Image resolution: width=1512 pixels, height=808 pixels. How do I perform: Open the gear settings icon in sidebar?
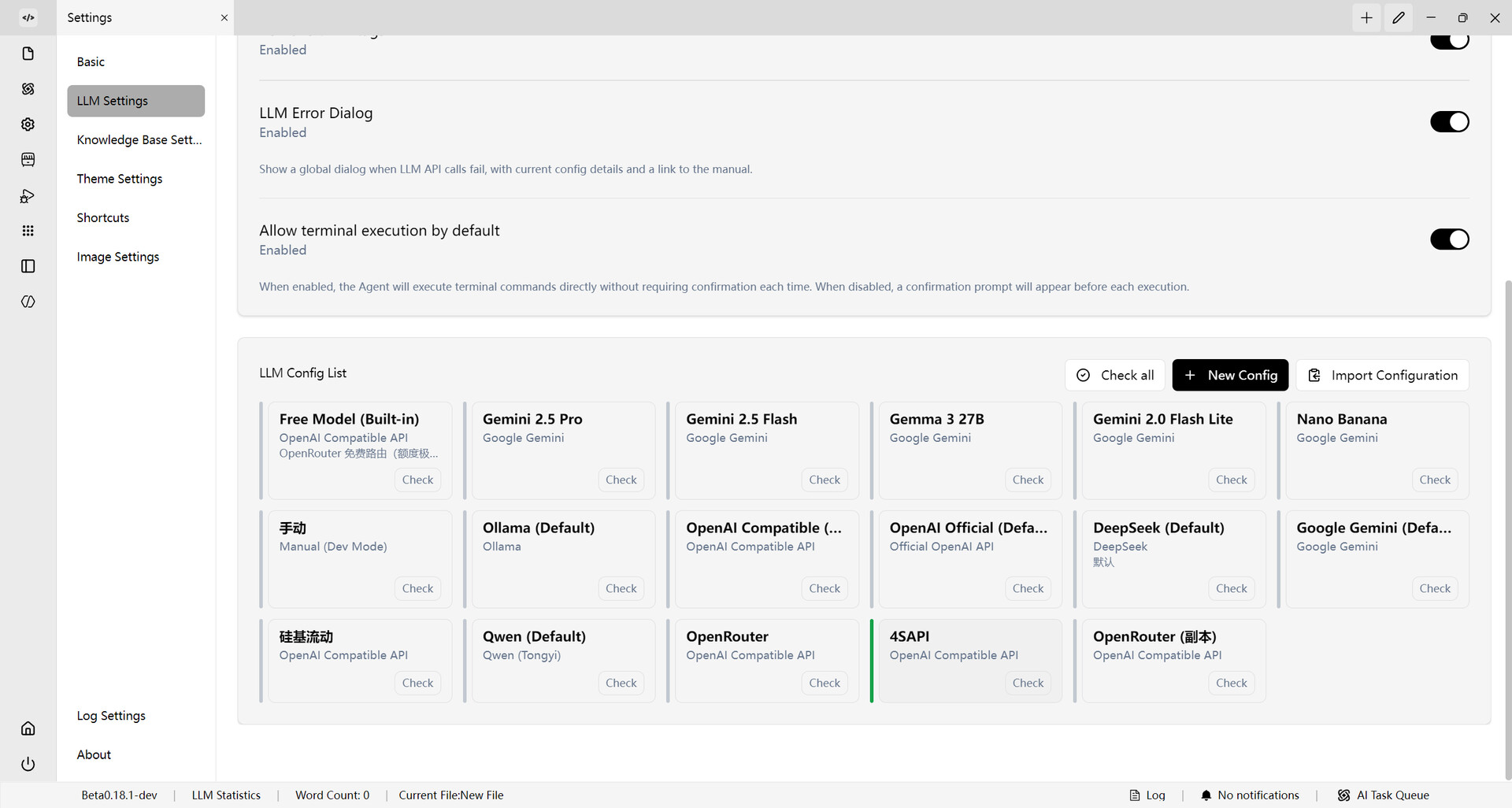(28, 124)
